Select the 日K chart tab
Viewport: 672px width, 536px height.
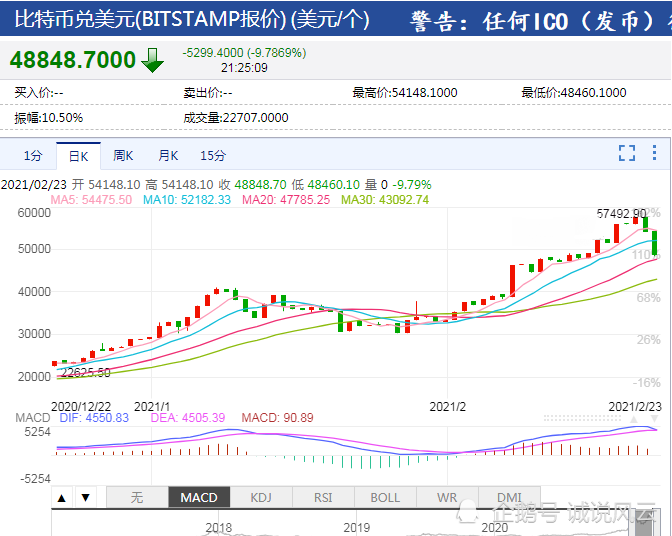click(x=78, y=156)
